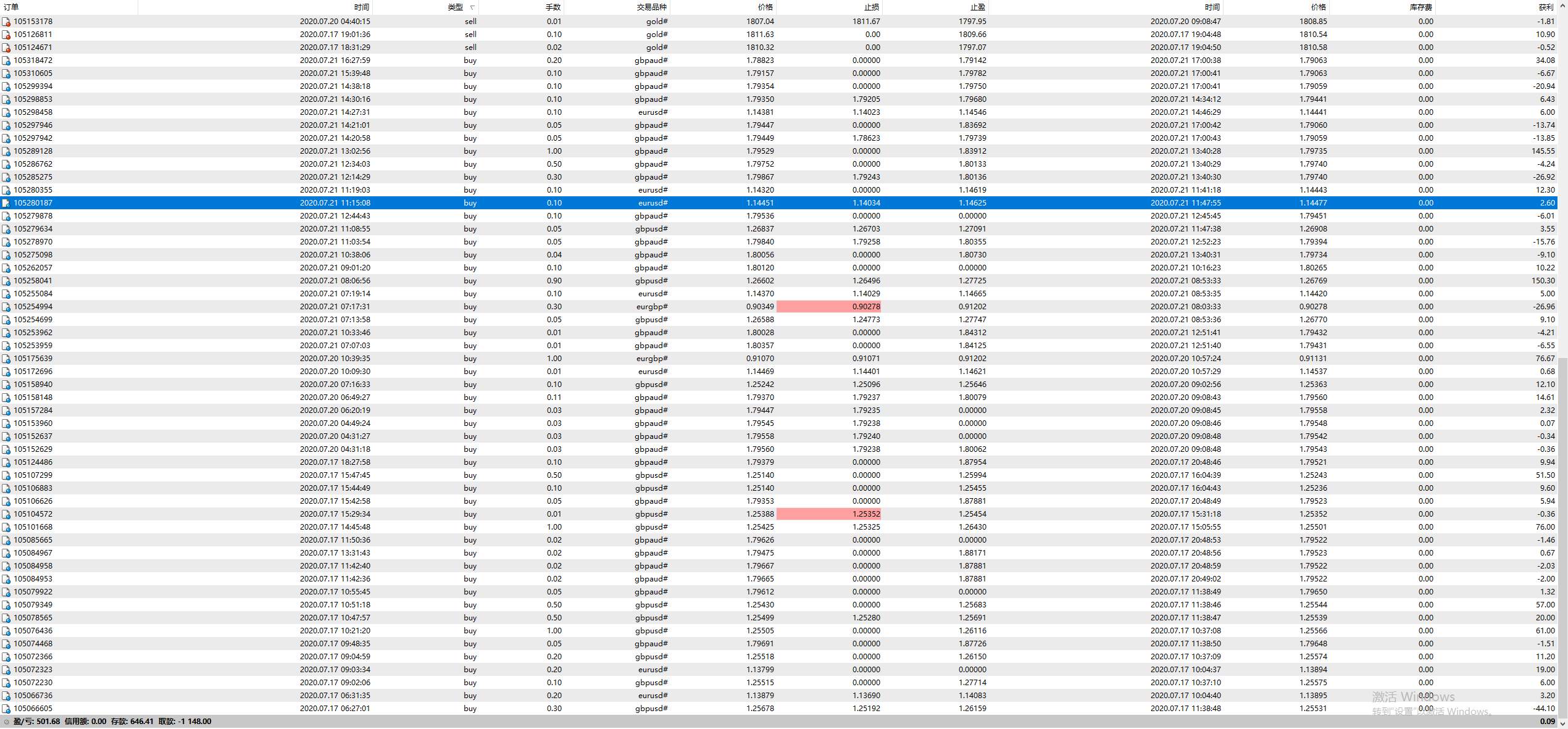Viewport: 1568px width, 729px height.
Task: Click the icon of order 105254994
Action: [x=6, y=307]
